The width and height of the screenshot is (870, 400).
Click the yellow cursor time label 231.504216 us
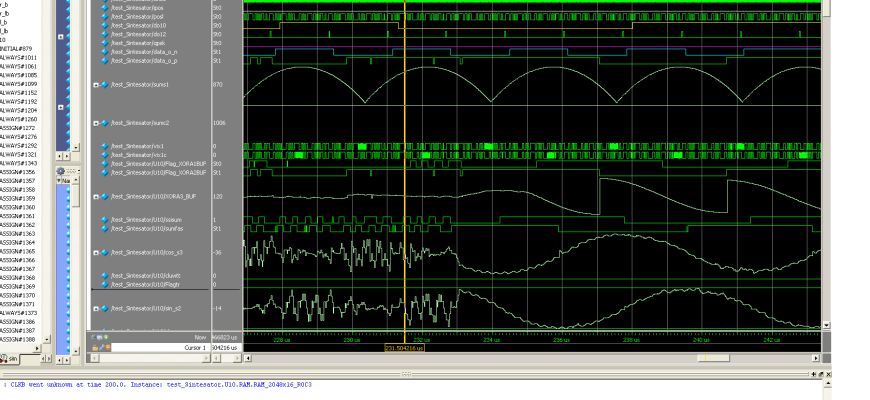tap(403, 348)
